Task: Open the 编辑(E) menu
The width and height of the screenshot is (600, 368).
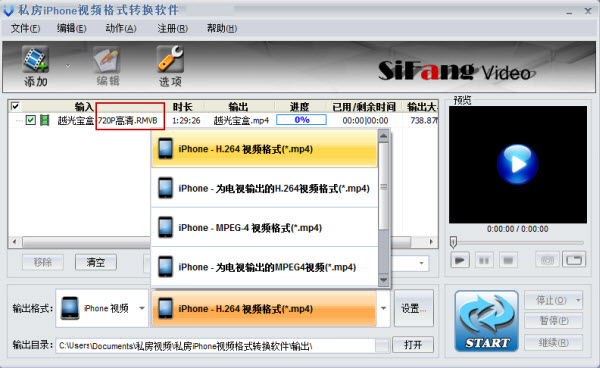Action: (72, 29)
